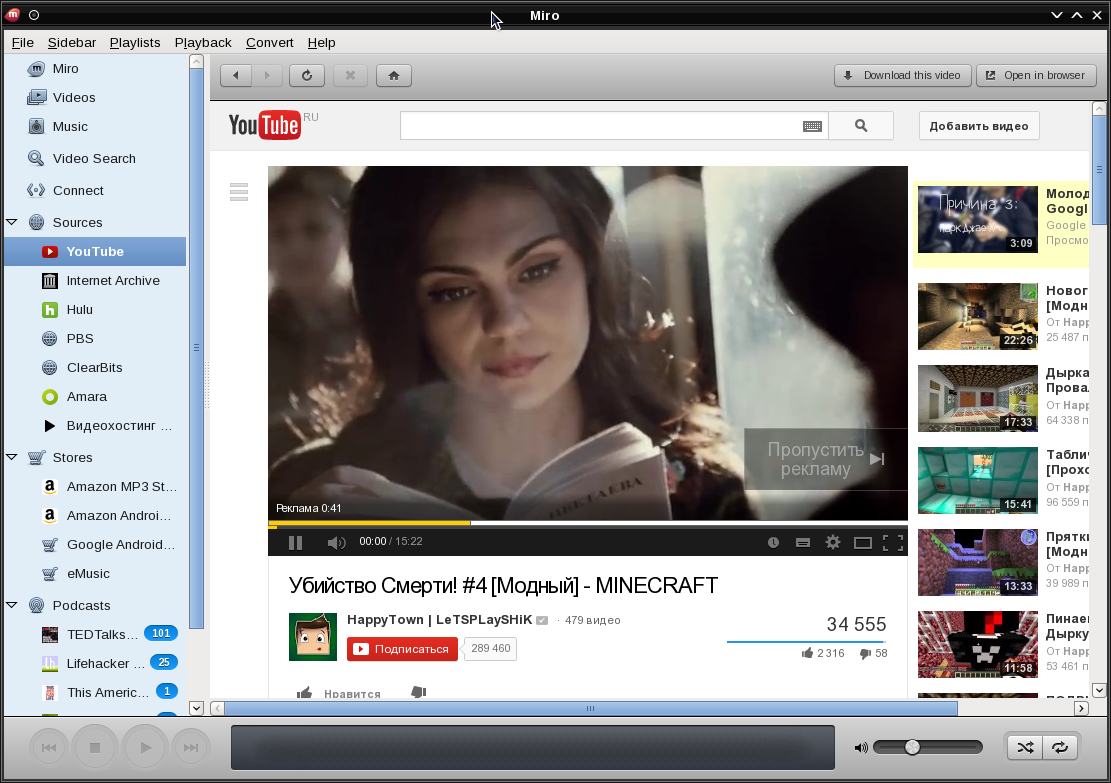The image size is (1111, 783).
Task: Select Amara source in sidebar
Action: [95, 396]
